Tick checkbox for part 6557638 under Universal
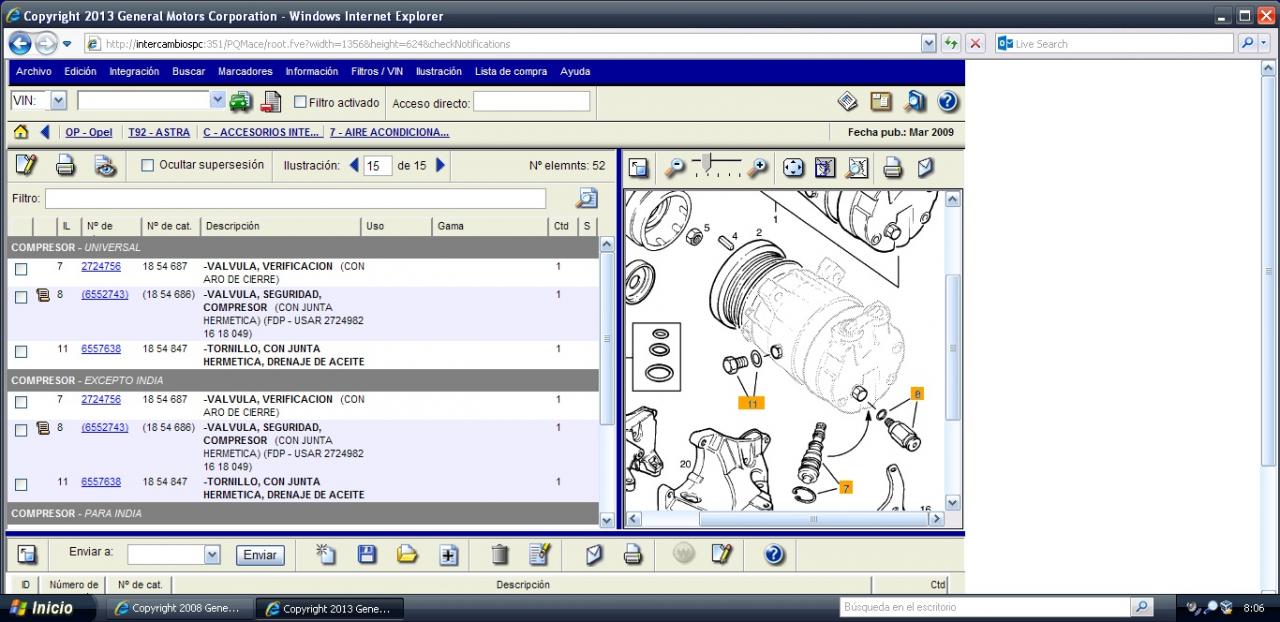Image resolution: width=1280 pixels, height=622 pixels. click(x=21, y=351)
